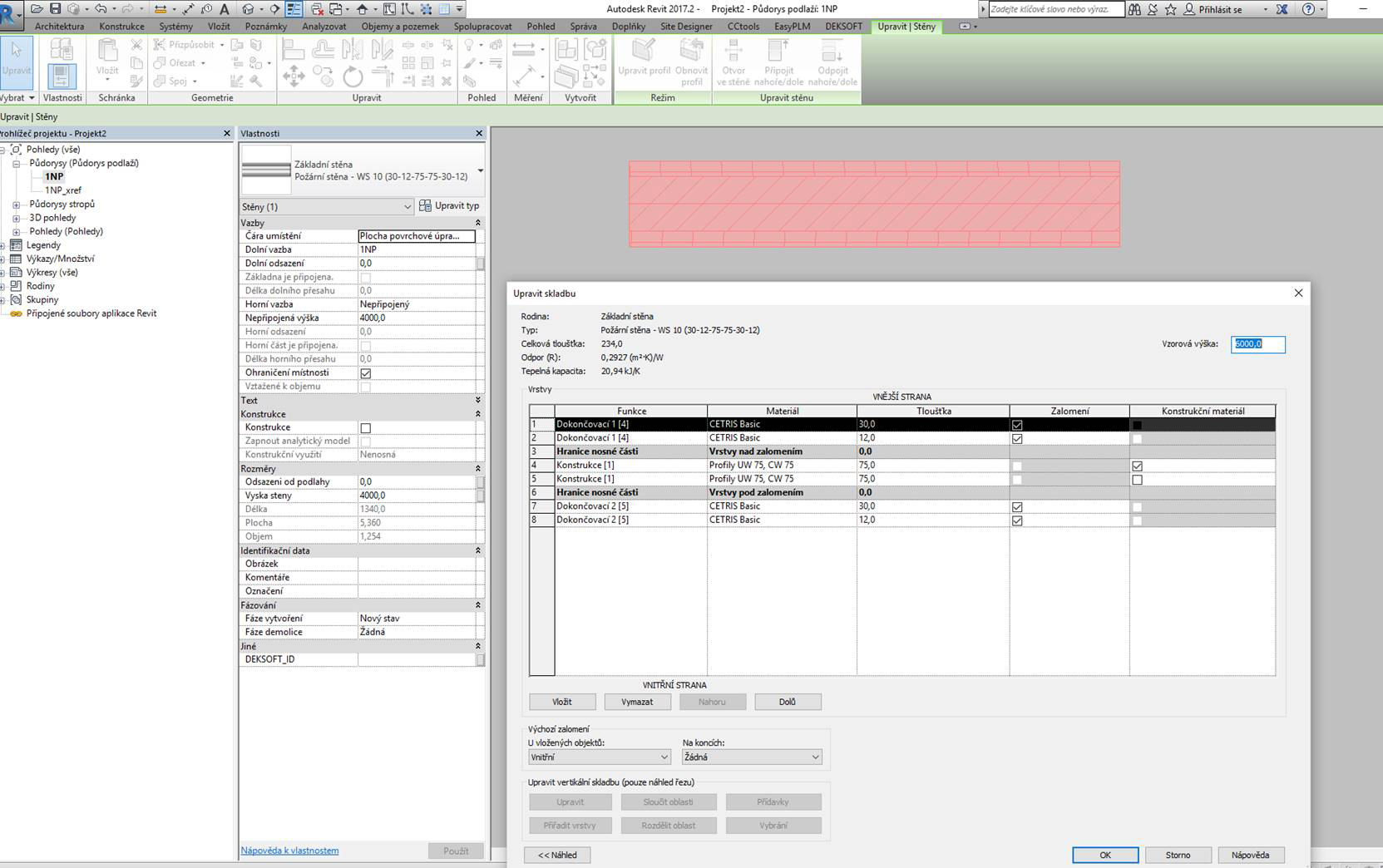This screenshot has height=868, width=1383.
Task: Click the binoculars search icon
Action: coord(1135,9)
